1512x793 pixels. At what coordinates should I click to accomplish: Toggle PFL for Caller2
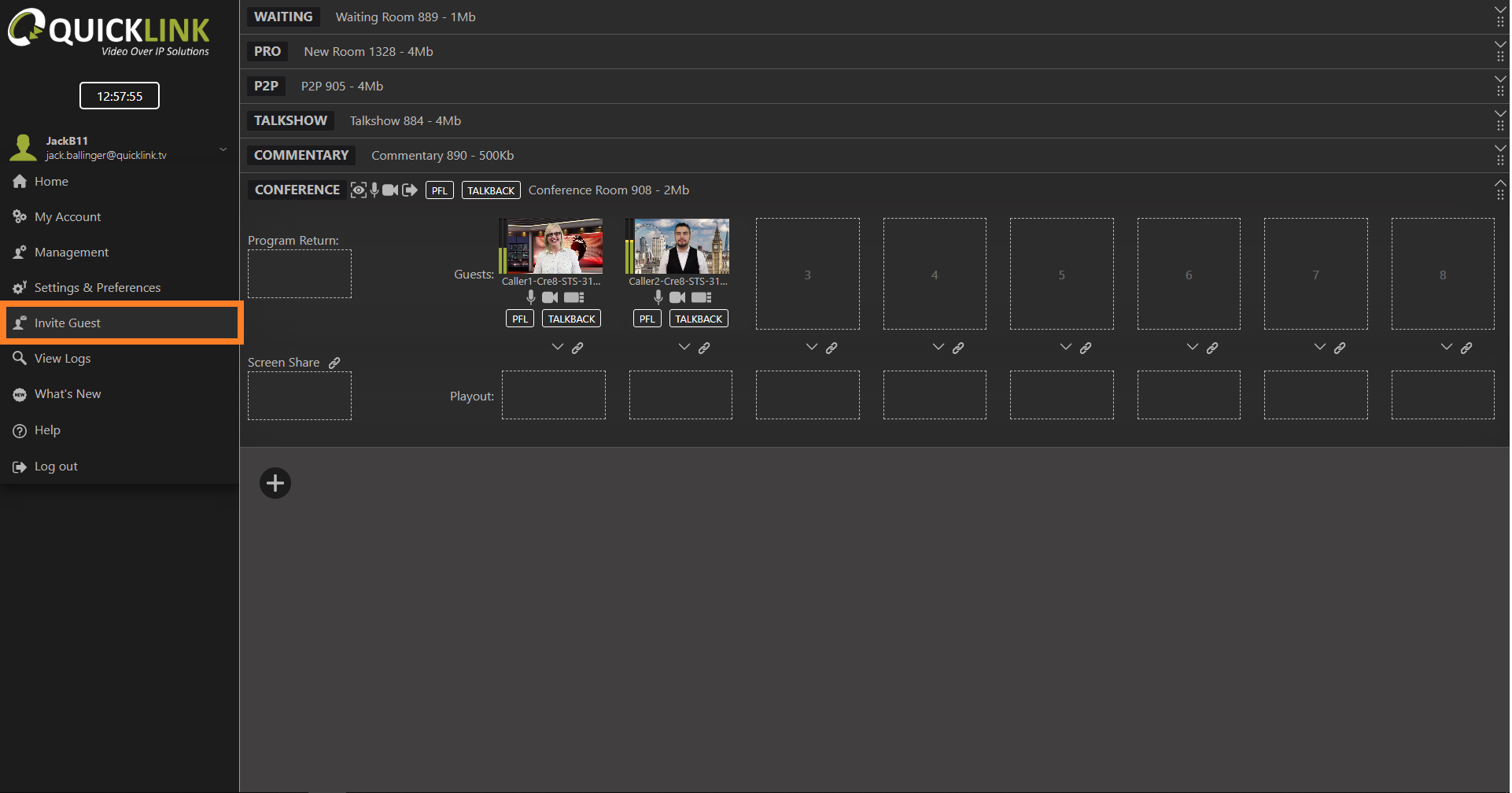647,319
